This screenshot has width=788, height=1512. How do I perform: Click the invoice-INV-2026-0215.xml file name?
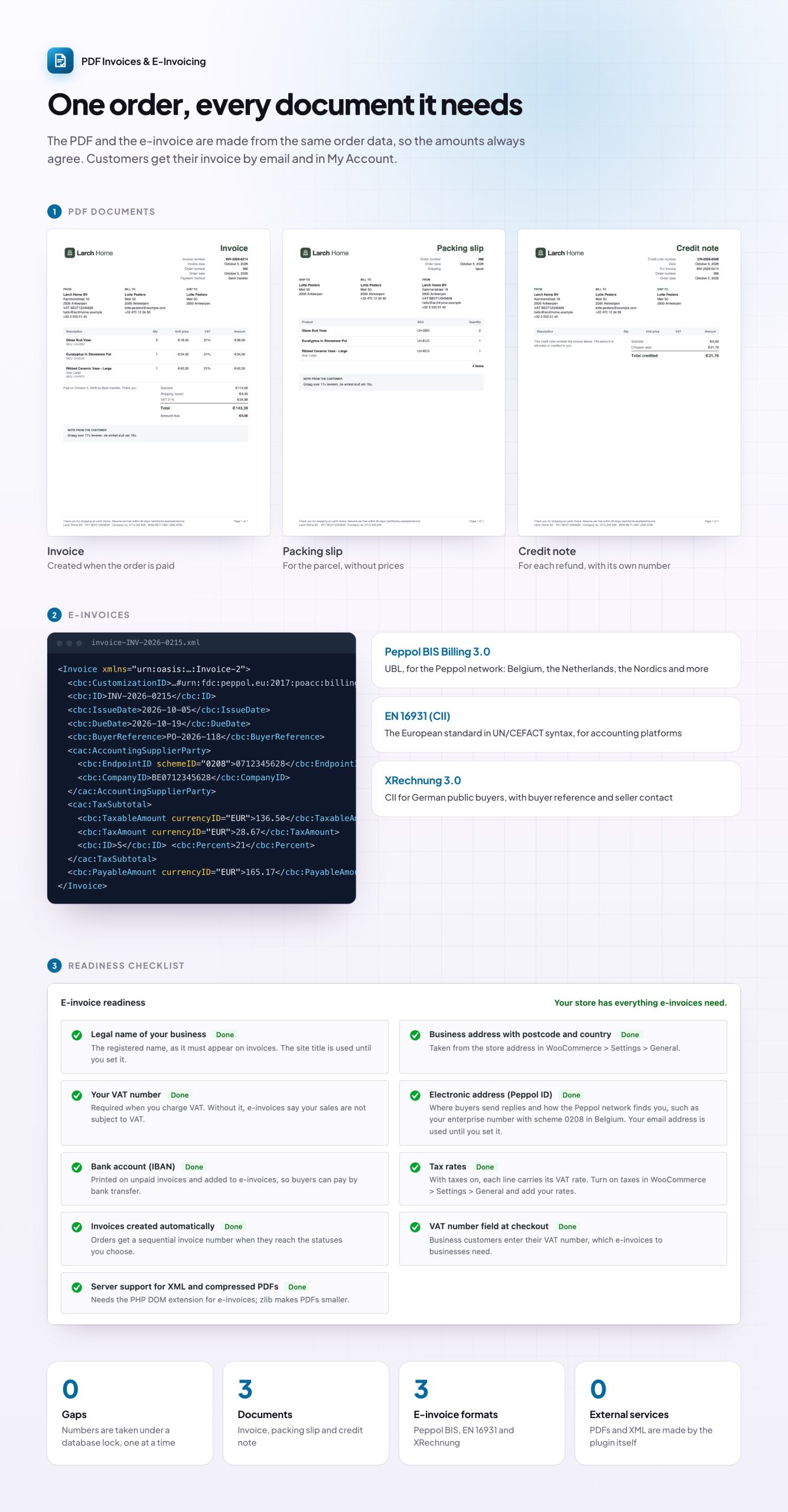tap(145, 643)
